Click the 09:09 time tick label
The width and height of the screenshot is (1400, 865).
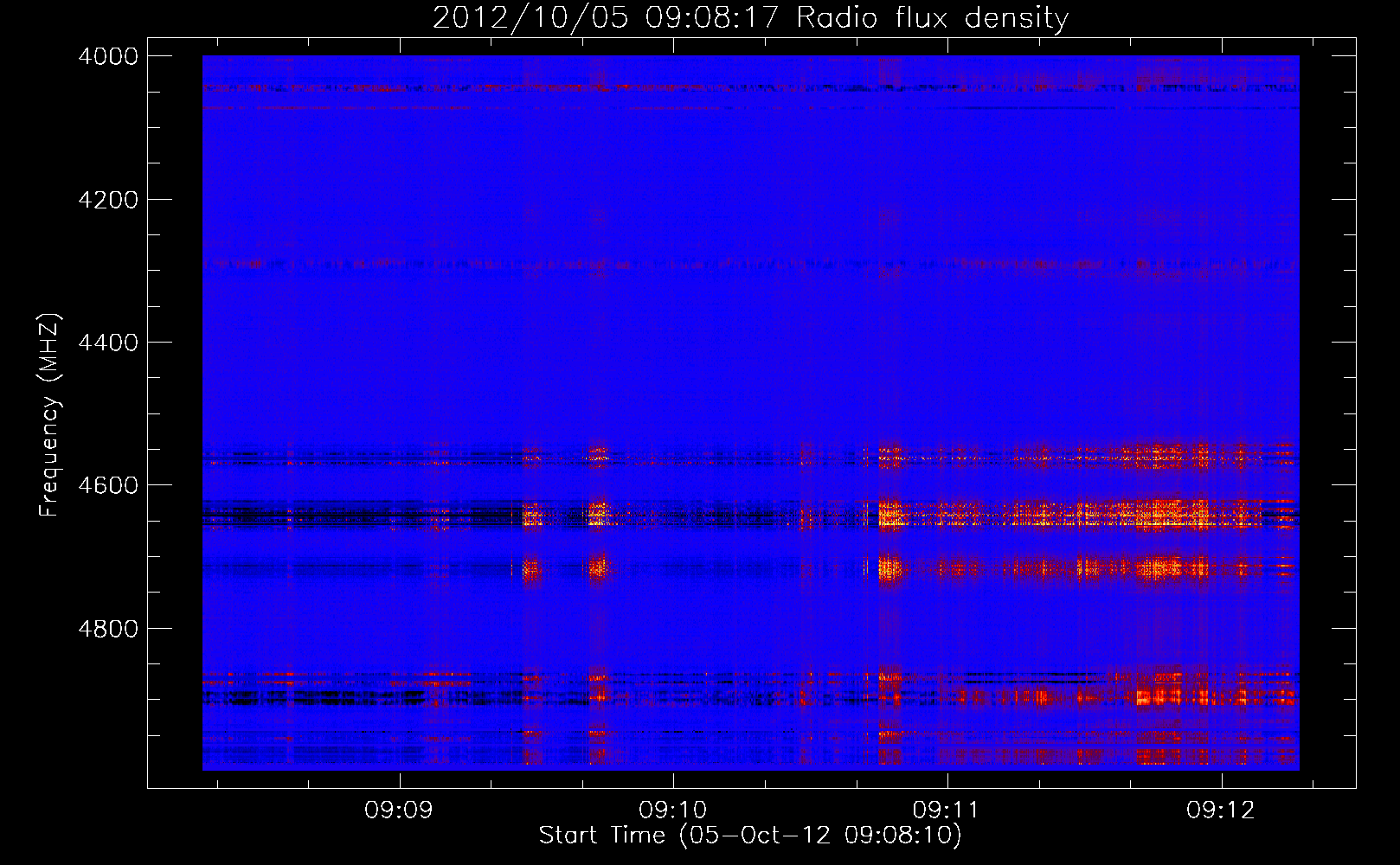[398, 811]
